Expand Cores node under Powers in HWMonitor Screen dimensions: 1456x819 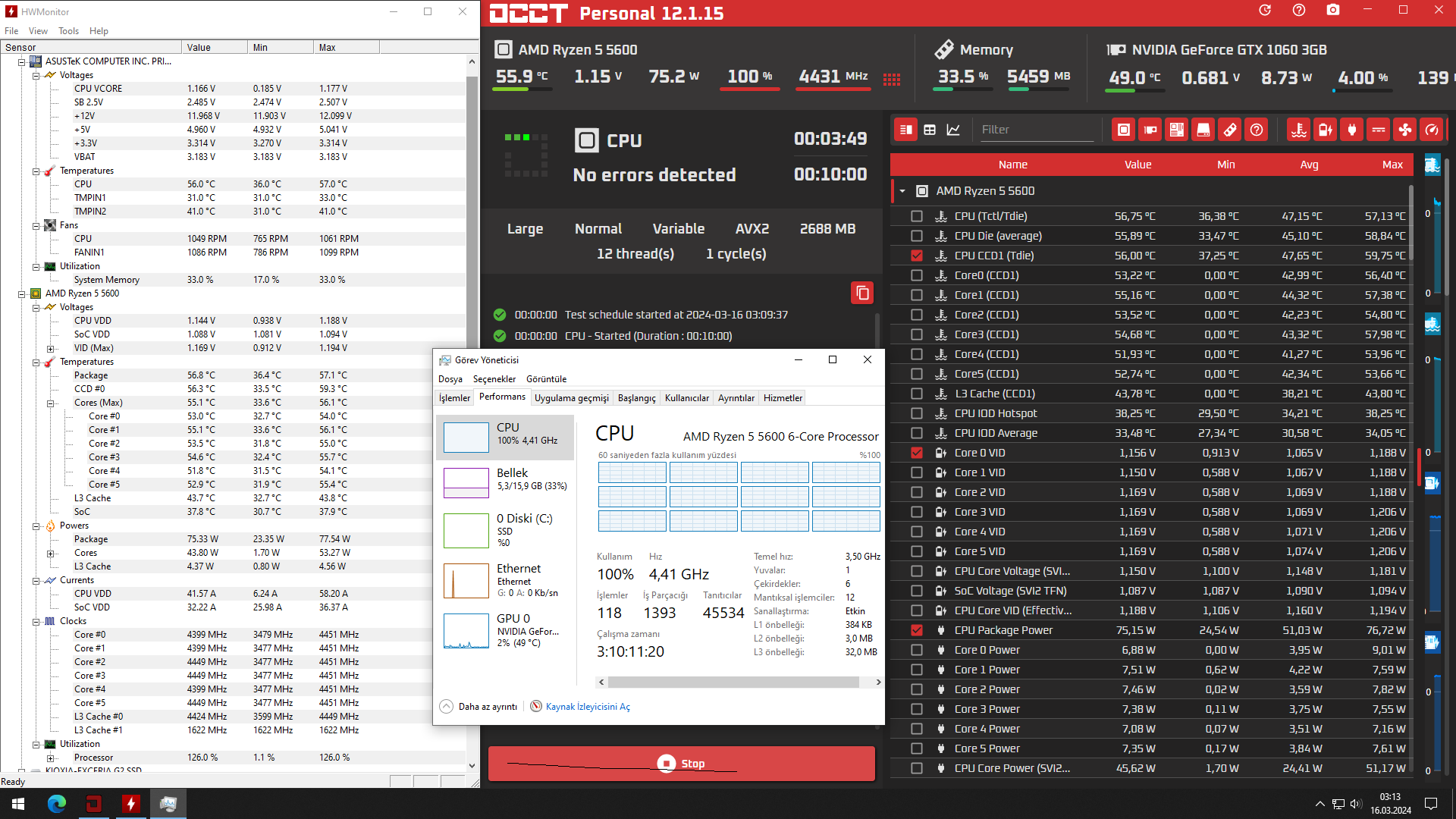point(51,554)
